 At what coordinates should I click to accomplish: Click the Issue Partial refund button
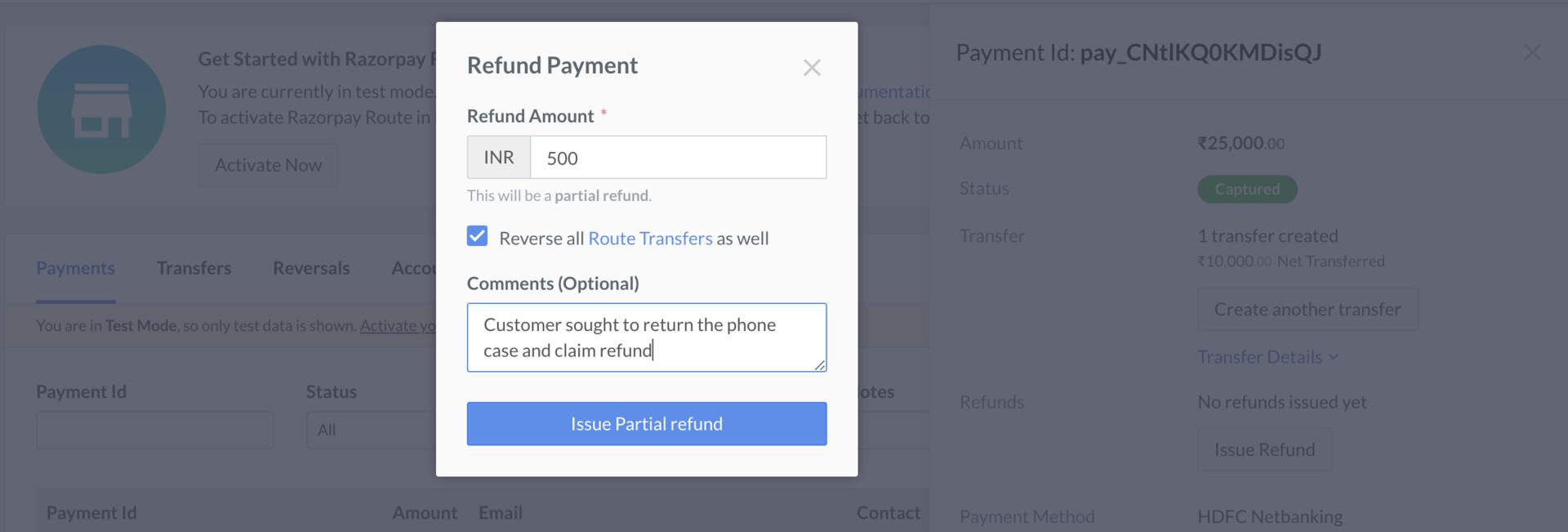(x=646, y=423)
